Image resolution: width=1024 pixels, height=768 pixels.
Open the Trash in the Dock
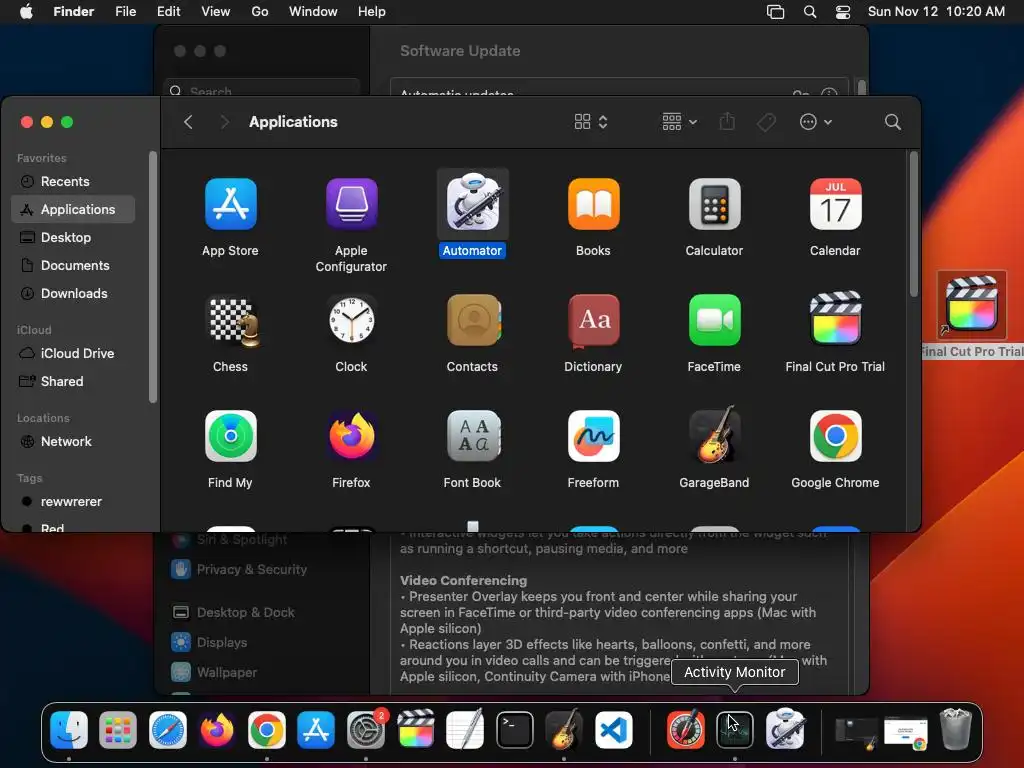coord(955,729)
